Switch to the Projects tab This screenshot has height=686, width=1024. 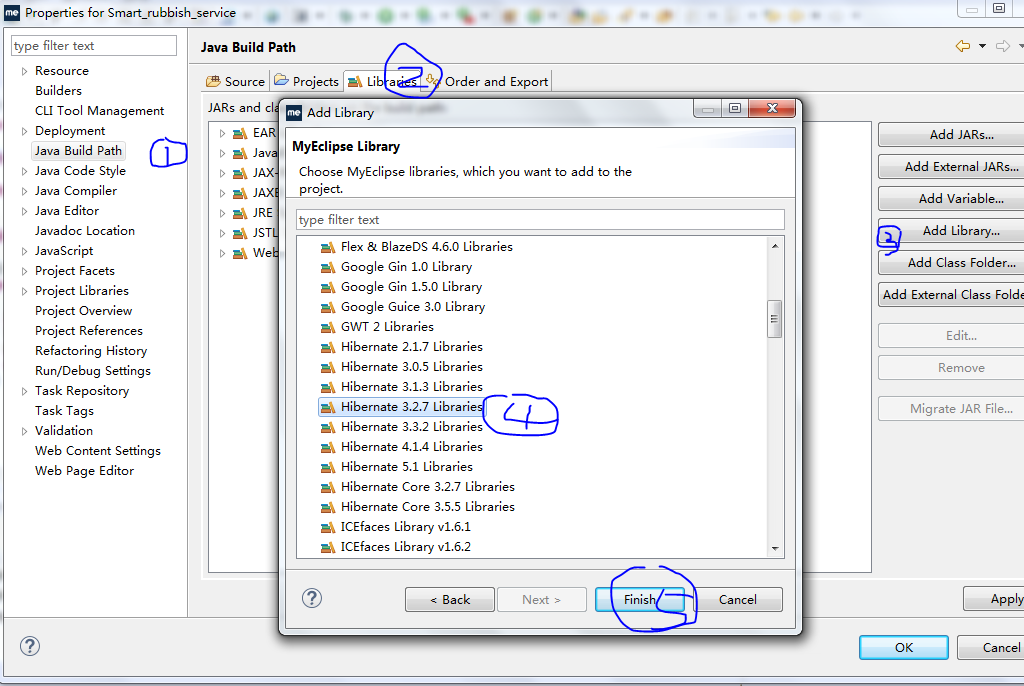pyautogui.click(x=306, y=82)
